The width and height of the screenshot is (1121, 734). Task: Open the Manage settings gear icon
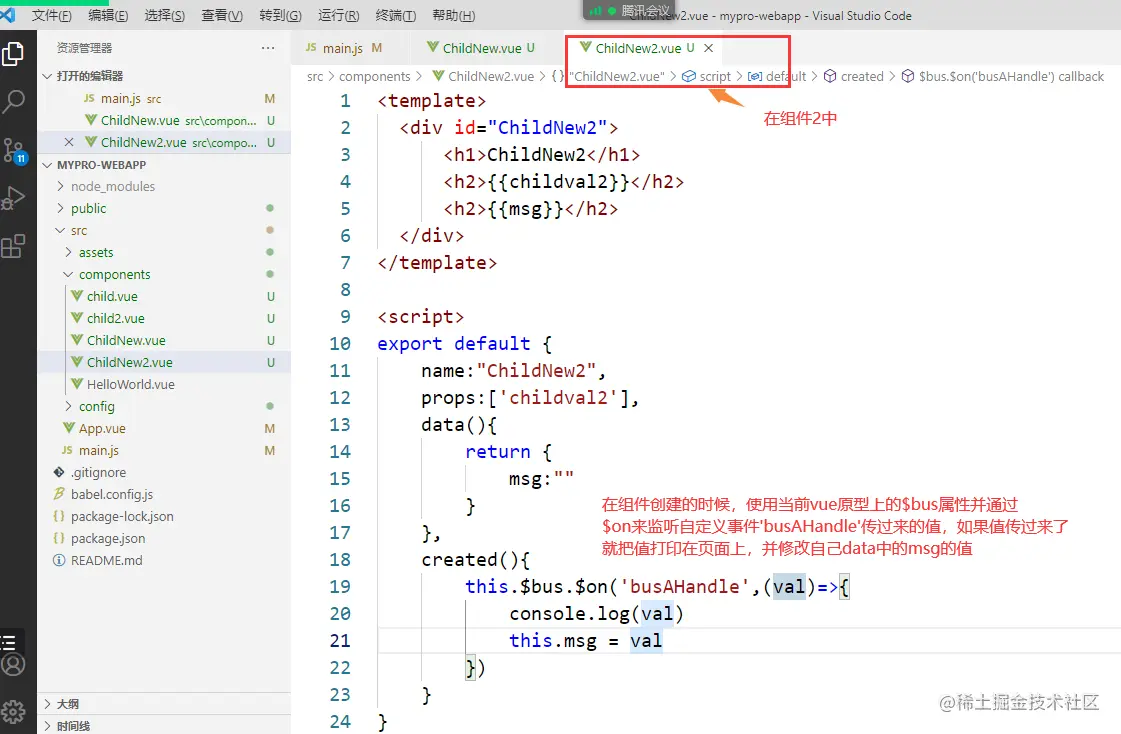click(14, 712)
